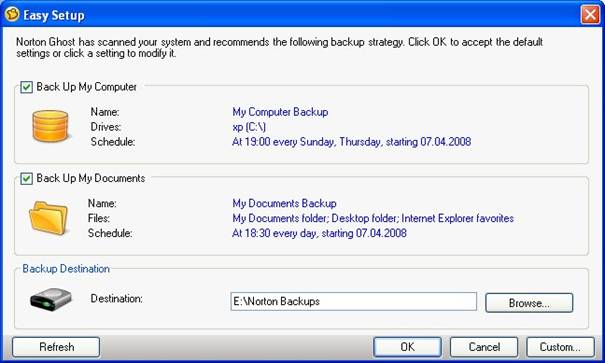This screenshot has height=363, width=605.
Task: Uncheck Back Up My Documents checkbox
Action: (26, 179)
